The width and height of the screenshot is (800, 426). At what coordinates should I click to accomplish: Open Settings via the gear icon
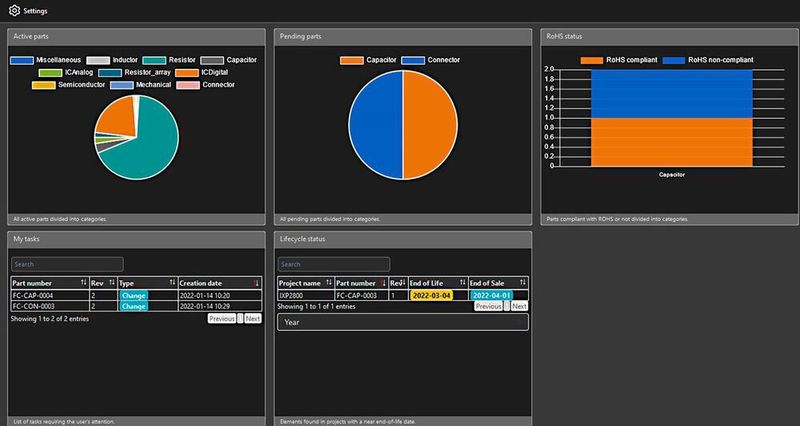click(x=14, y=10)
